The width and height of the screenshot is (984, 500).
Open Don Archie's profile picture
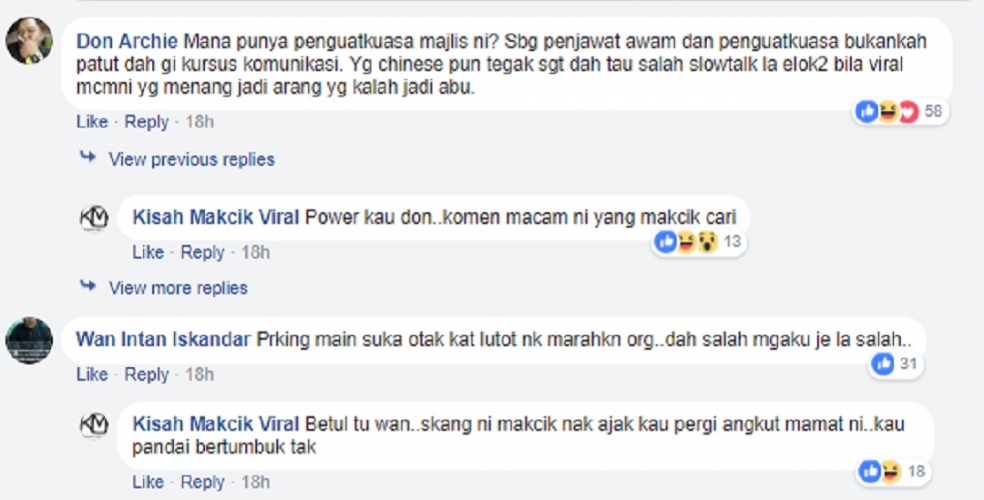(29, 41)
